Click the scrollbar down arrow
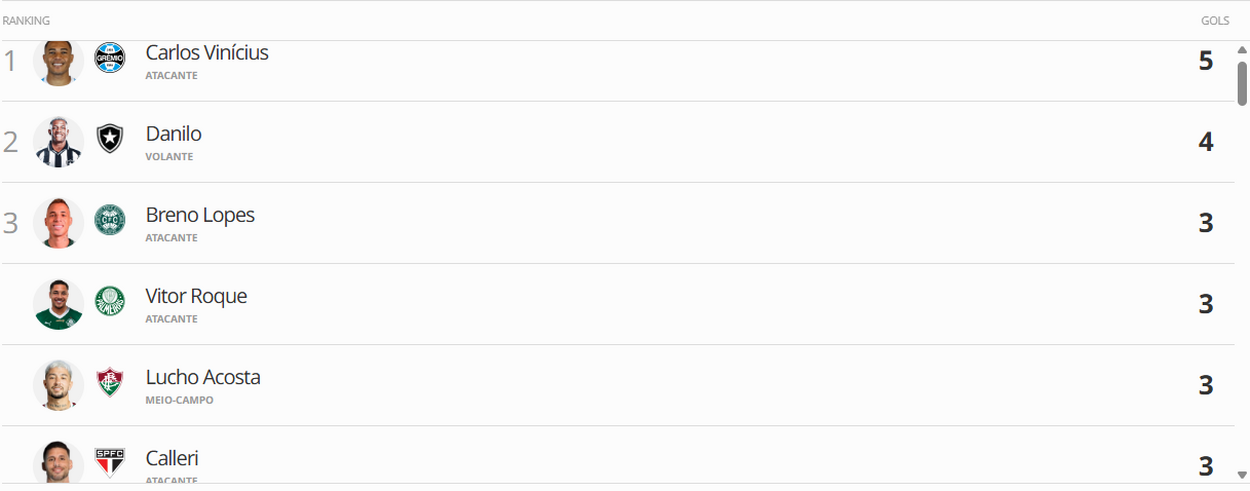The height and width of the screenshot is (491, 1250). [1242, 476]
